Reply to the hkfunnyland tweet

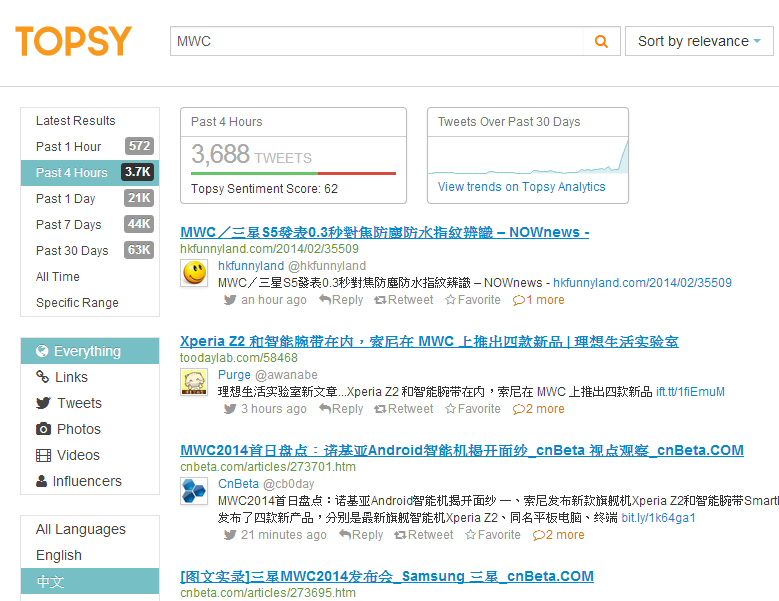(x=341, y=300)
